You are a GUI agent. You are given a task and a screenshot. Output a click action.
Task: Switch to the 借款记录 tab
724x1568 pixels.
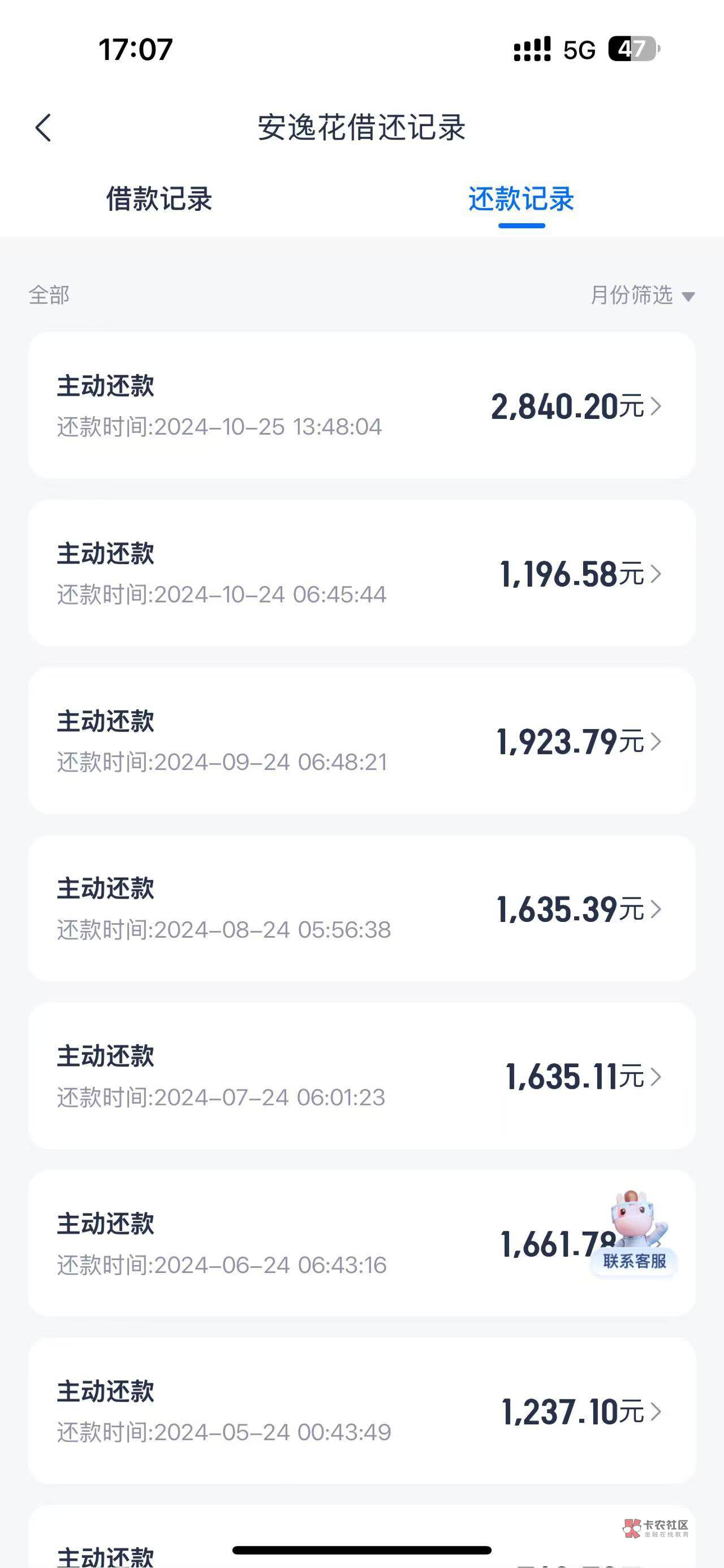(x=159, y=199)
